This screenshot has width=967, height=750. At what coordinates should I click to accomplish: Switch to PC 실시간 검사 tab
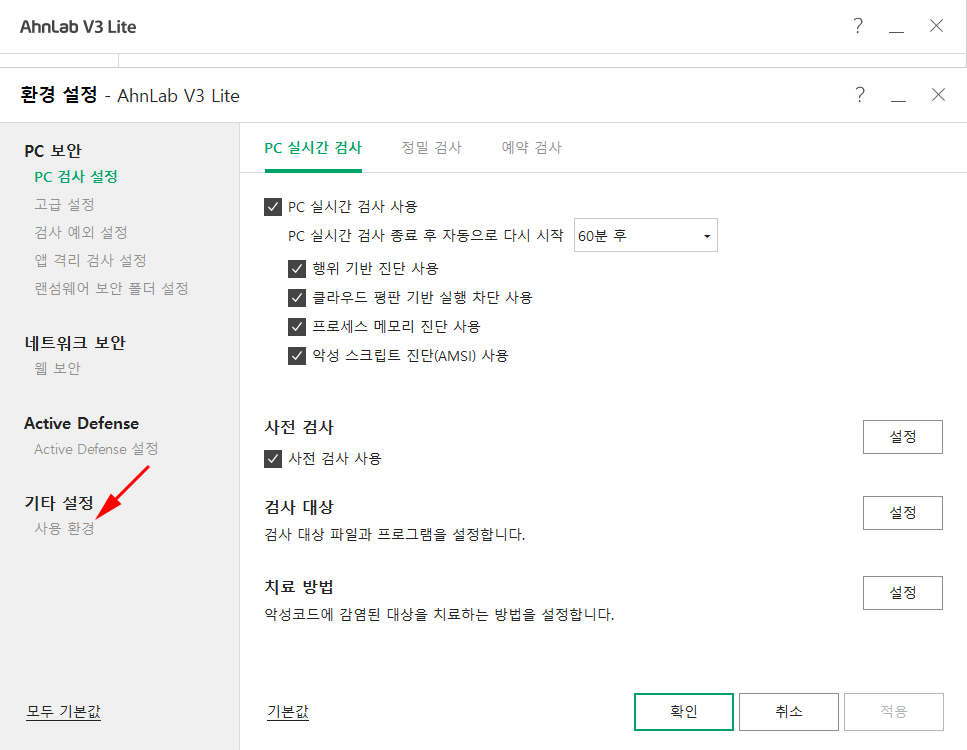[x=313, y=148]
